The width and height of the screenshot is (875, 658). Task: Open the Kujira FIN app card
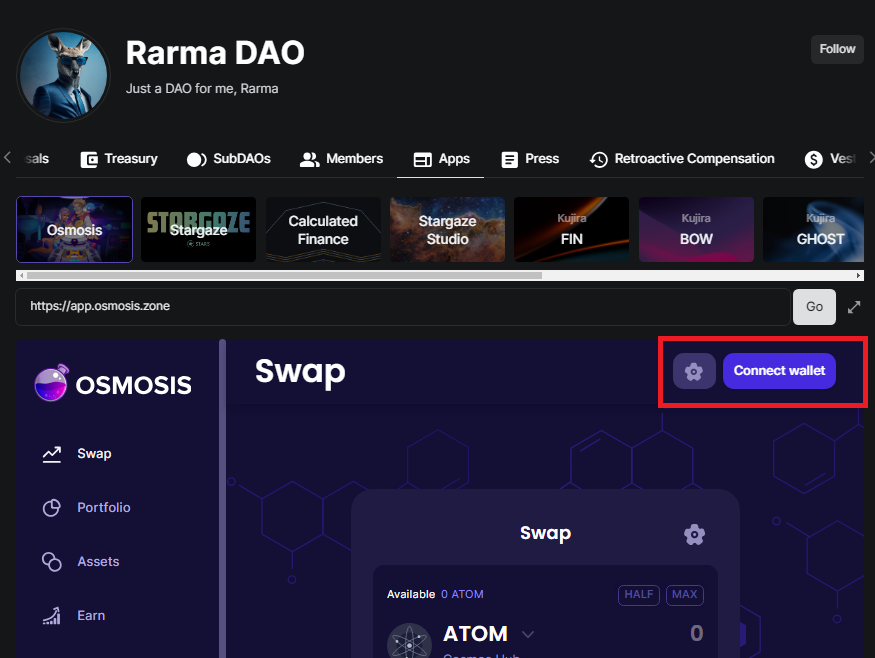click(x=571, y=229)
